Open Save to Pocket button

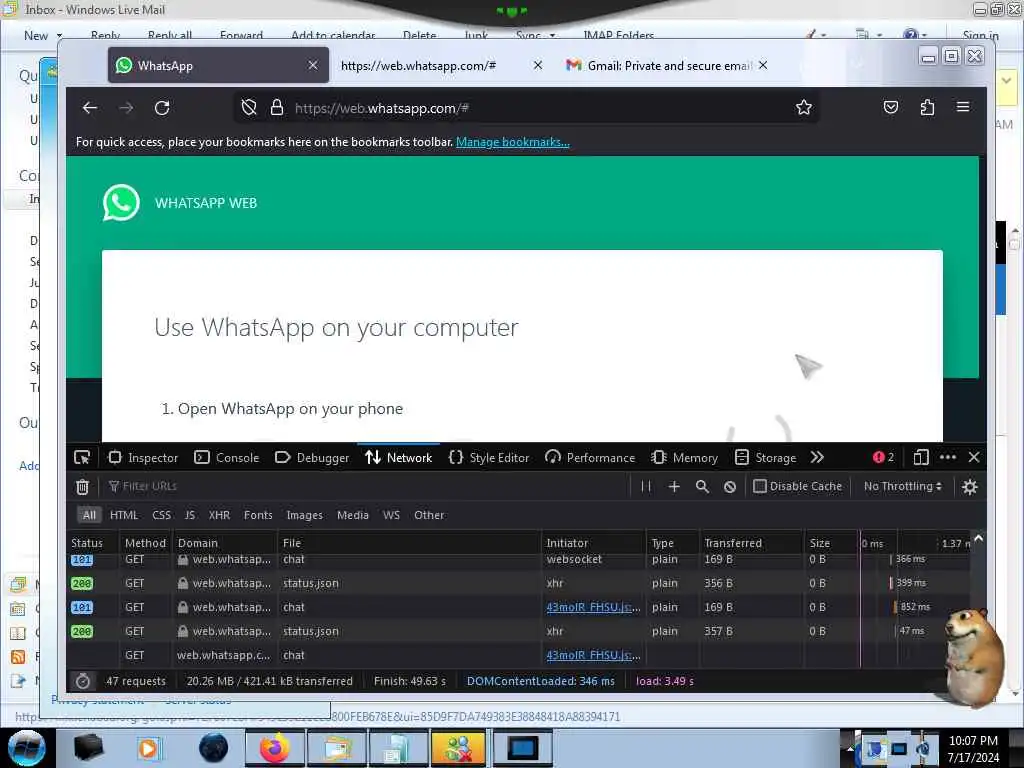891,107
